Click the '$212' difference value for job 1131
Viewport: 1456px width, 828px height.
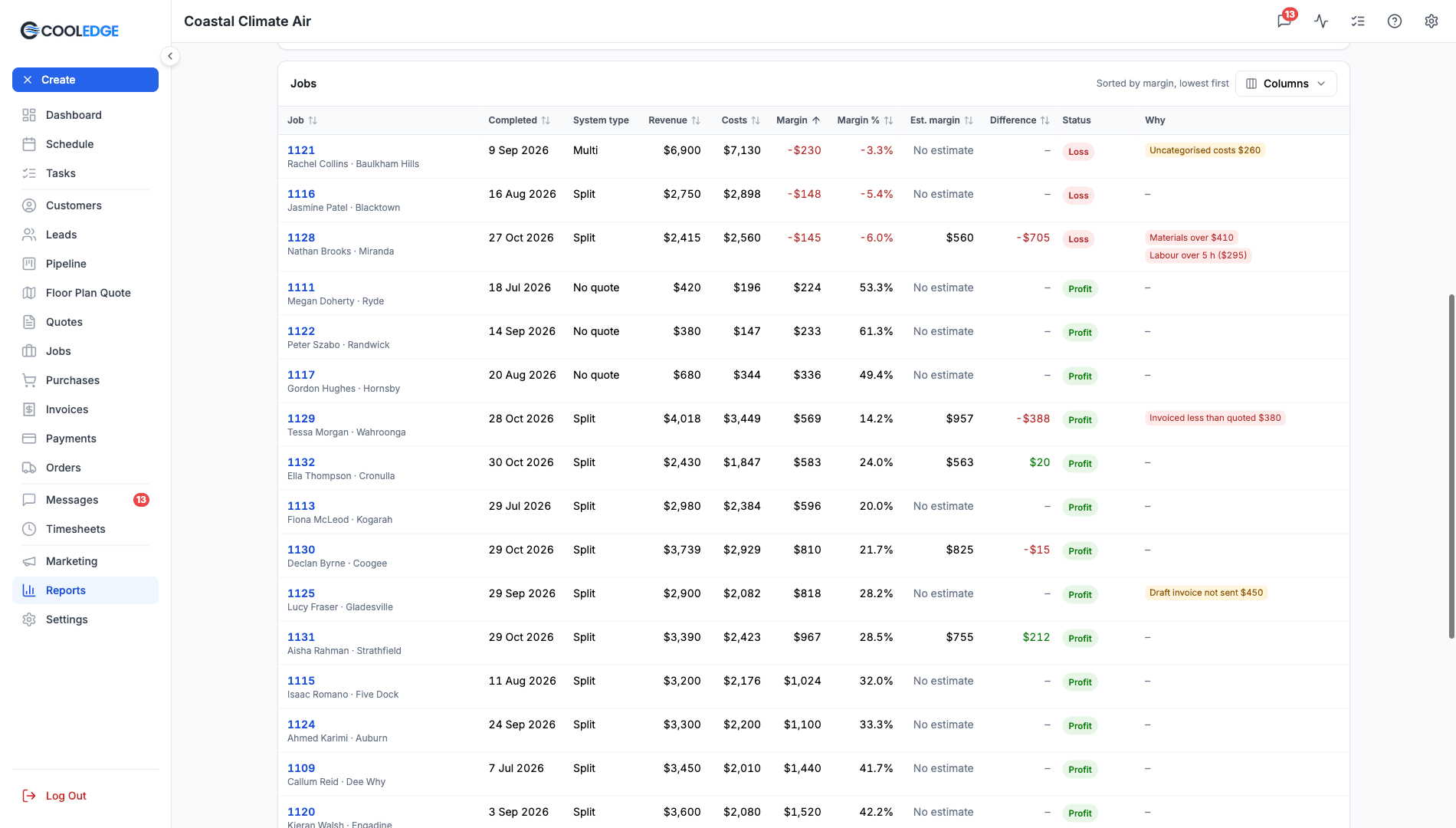[1036, 637]
